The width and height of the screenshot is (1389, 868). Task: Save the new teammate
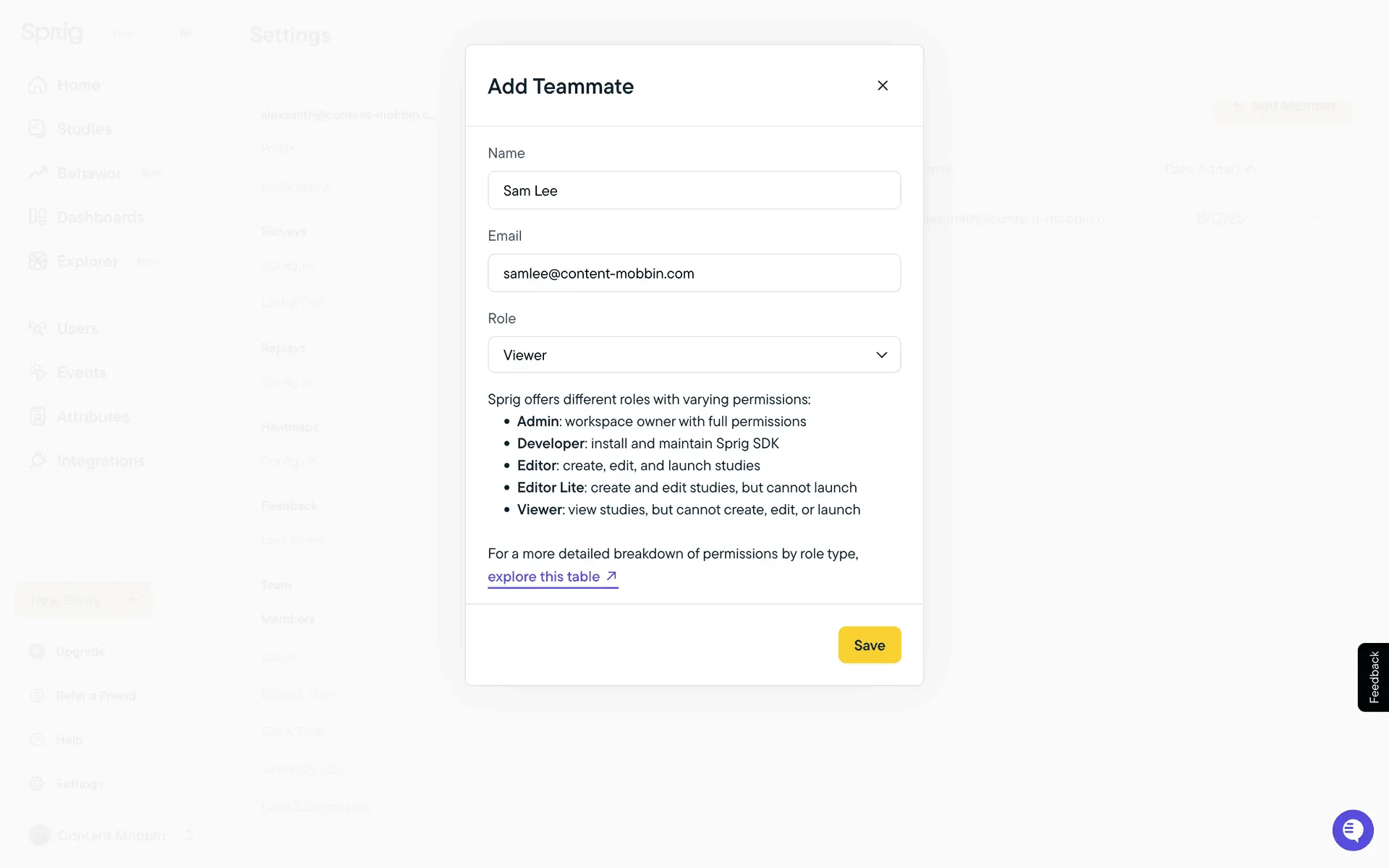click(869, 644)
